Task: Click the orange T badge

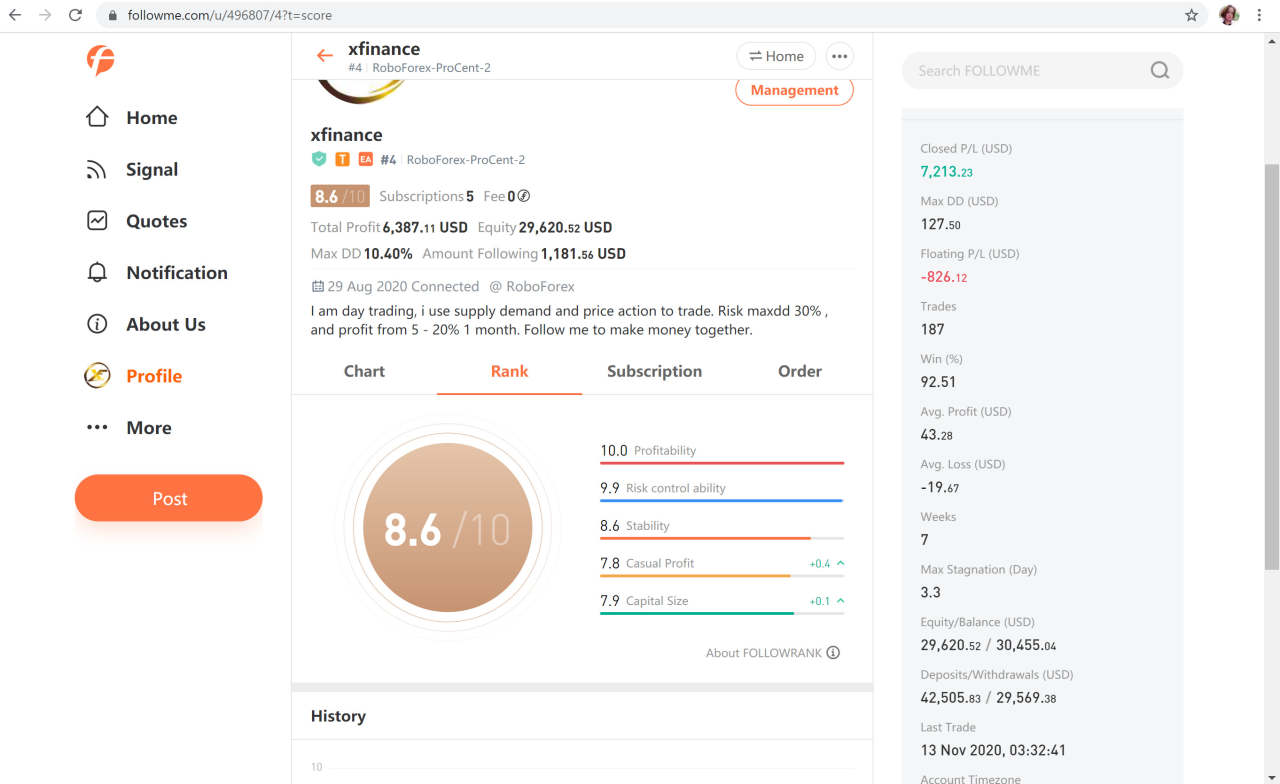Action: point(342,159)
